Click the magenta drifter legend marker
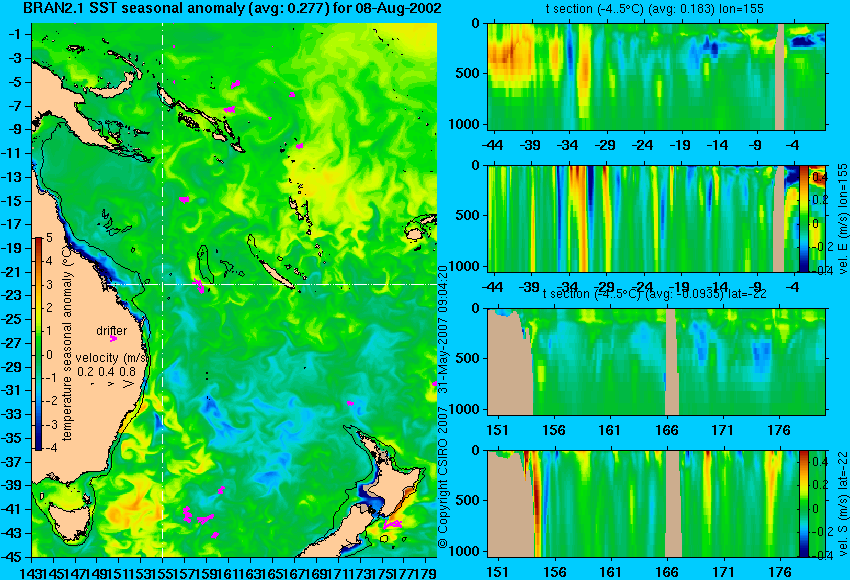 click(x=113, y=339)
